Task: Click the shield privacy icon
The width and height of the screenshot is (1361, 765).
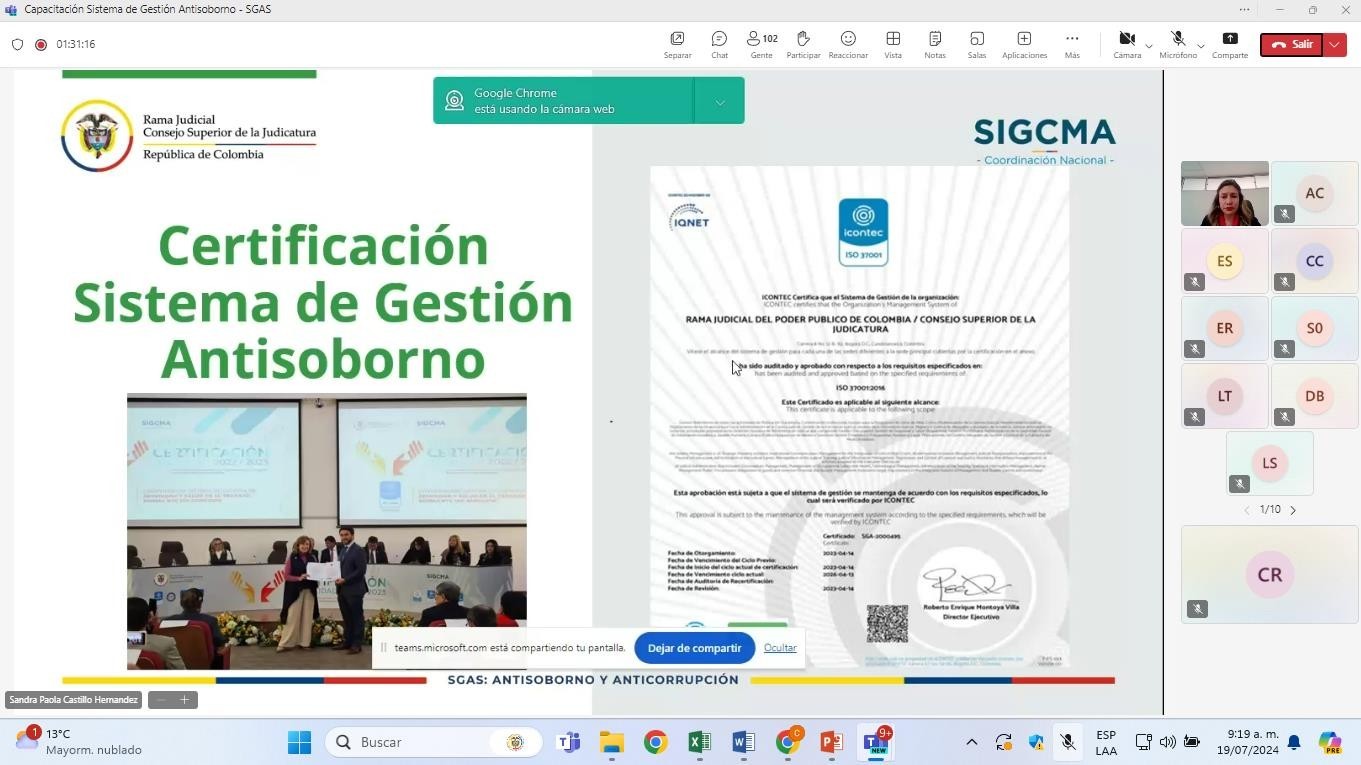Action: click(17, 44)
